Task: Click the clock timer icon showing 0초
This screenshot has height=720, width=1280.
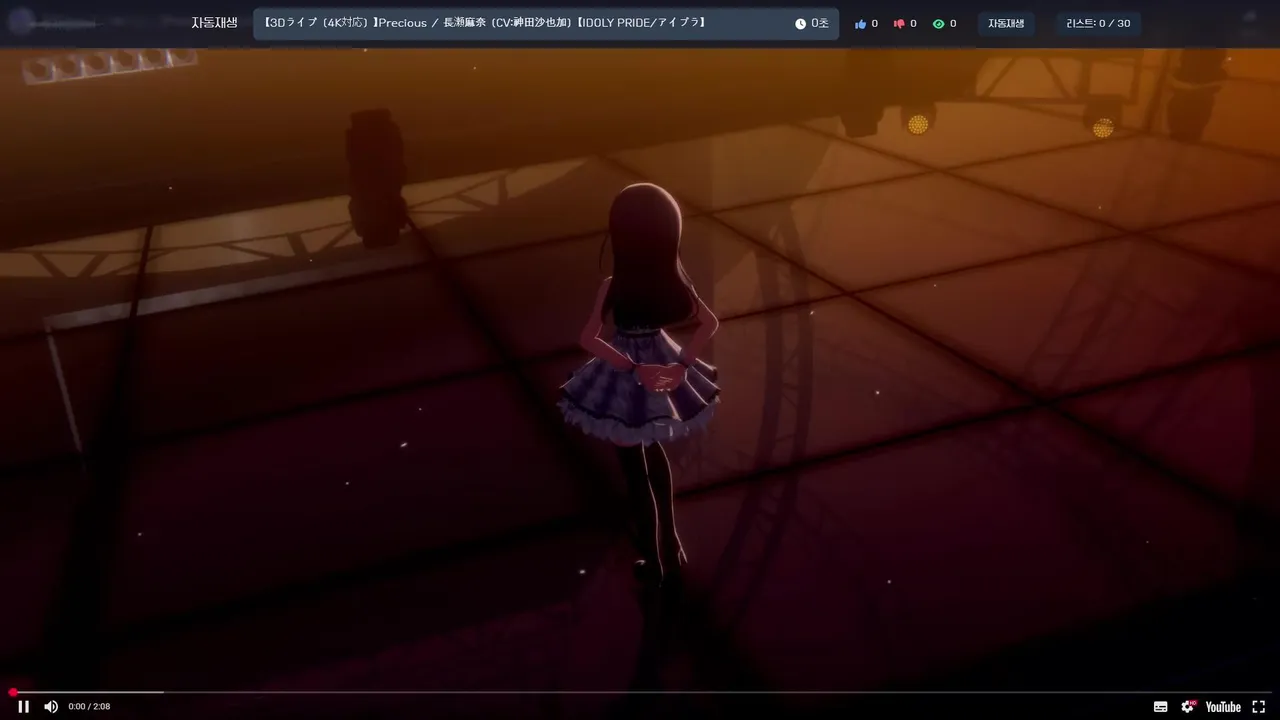Action: [x=800, y=24]
